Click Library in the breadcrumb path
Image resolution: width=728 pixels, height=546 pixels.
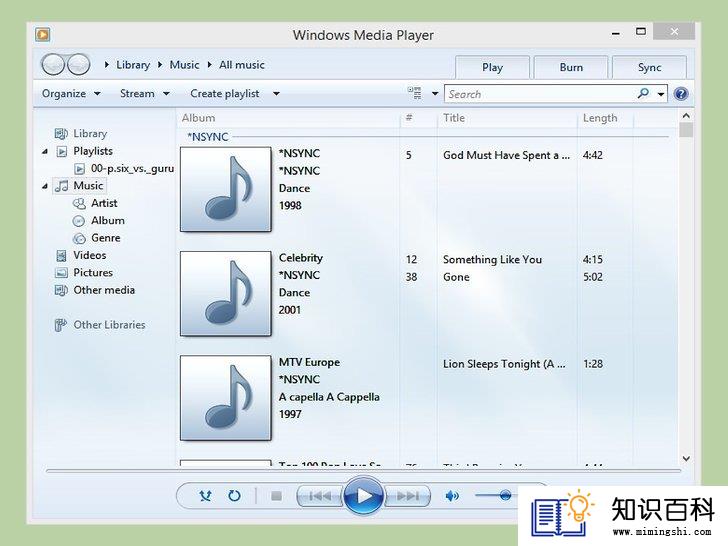click(133, 65)
